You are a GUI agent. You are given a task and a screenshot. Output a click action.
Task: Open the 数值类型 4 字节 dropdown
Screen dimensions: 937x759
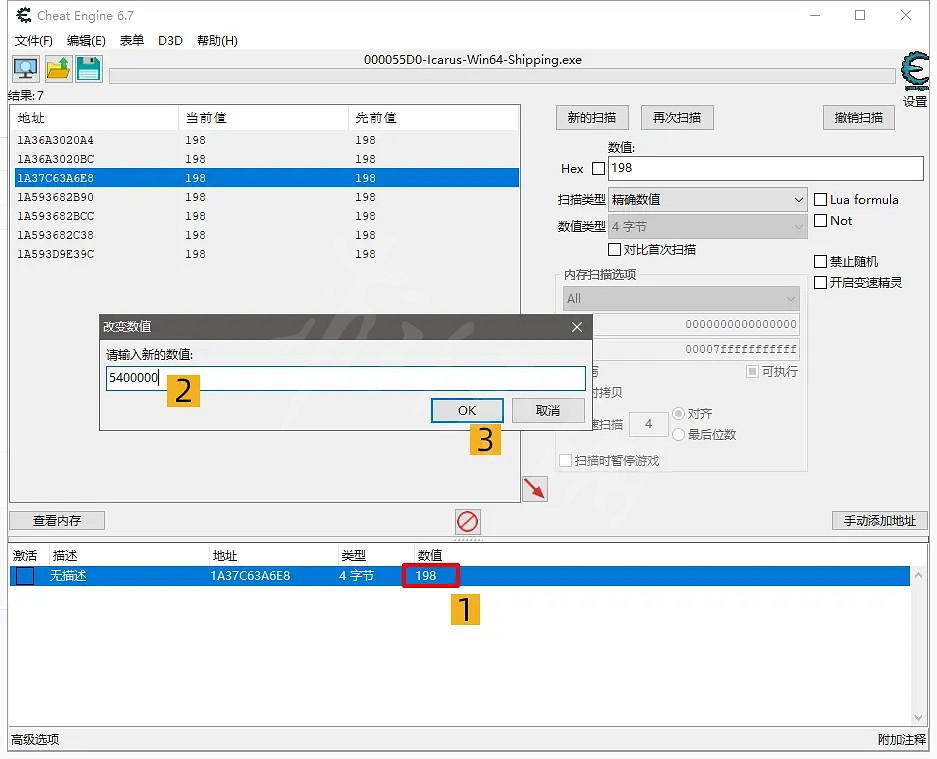pos(707,227)
